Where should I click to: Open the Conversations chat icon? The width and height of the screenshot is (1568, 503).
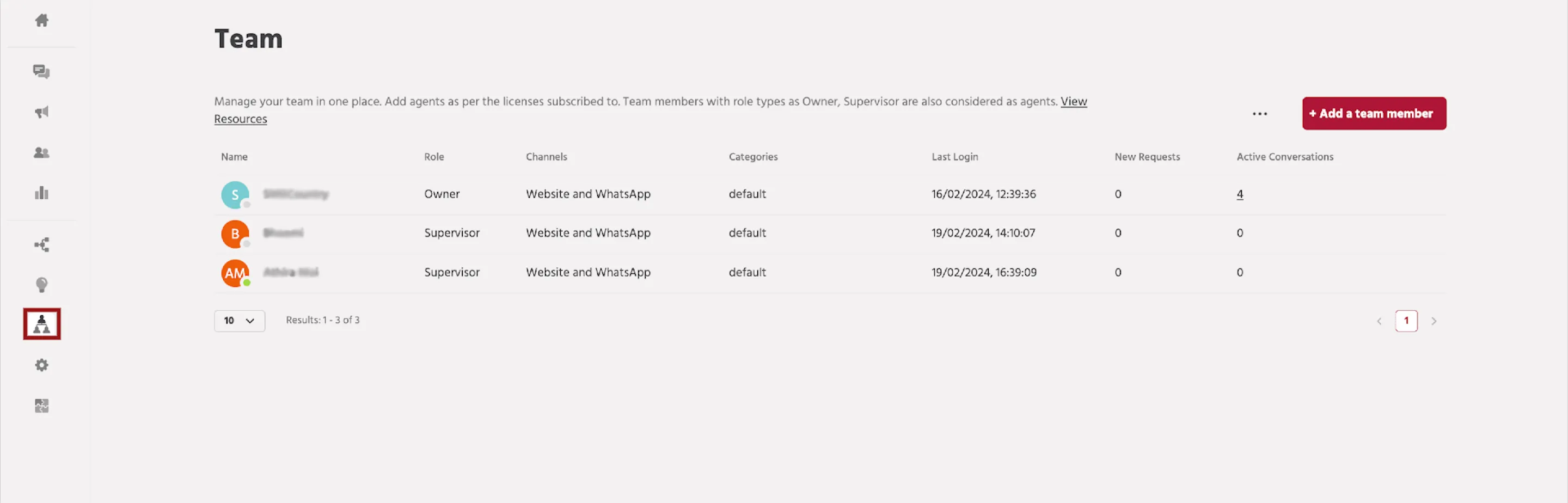click(x=41, y=72)
